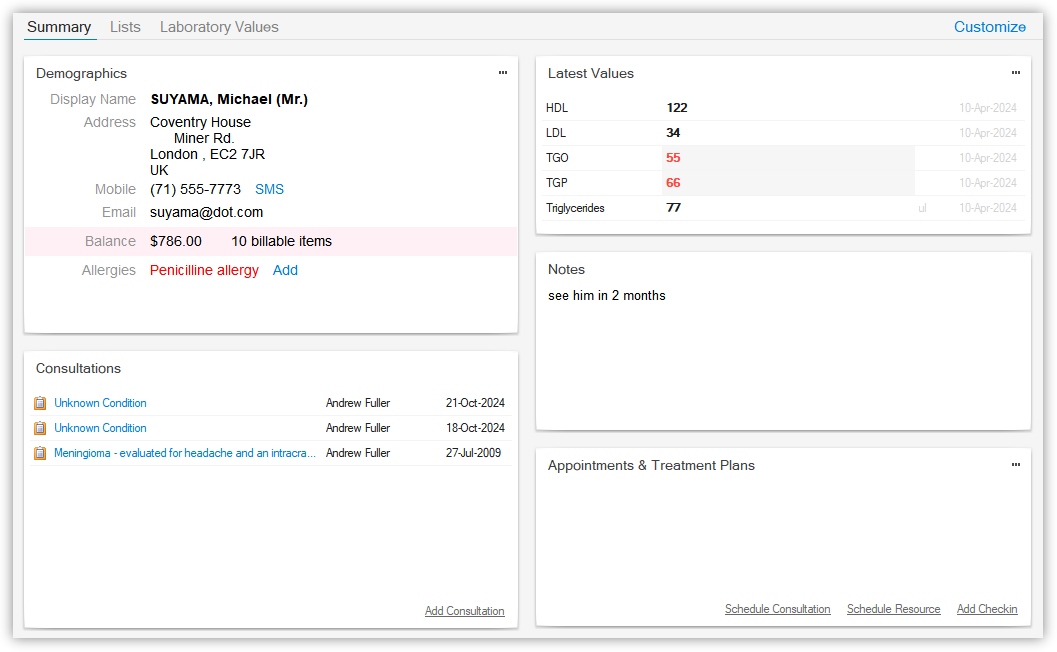Open the Appointments & Treatment Plans overflow menu

[1016, 464]
